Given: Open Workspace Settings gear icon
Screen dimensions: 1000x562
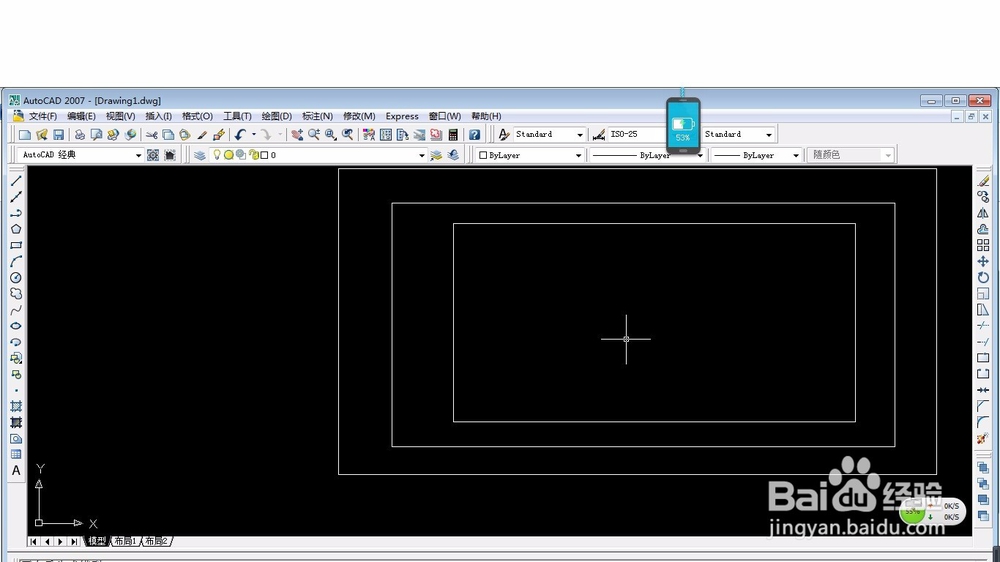Looking at the screenshot, I should pos(153,155).
